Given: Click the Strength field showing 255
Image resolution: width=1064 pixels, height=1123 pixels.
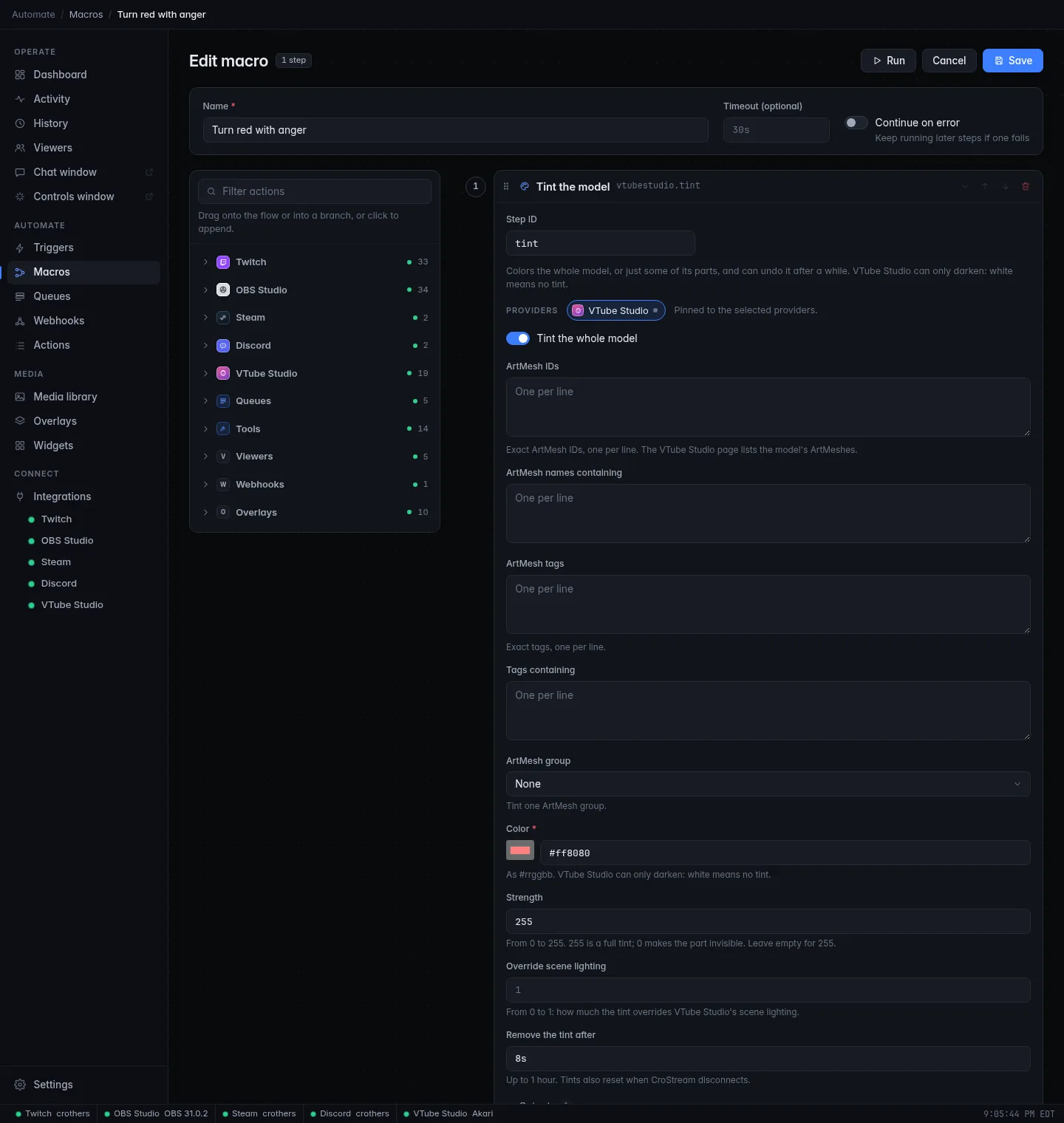Looking at the screenshot, I should (768, 921).
